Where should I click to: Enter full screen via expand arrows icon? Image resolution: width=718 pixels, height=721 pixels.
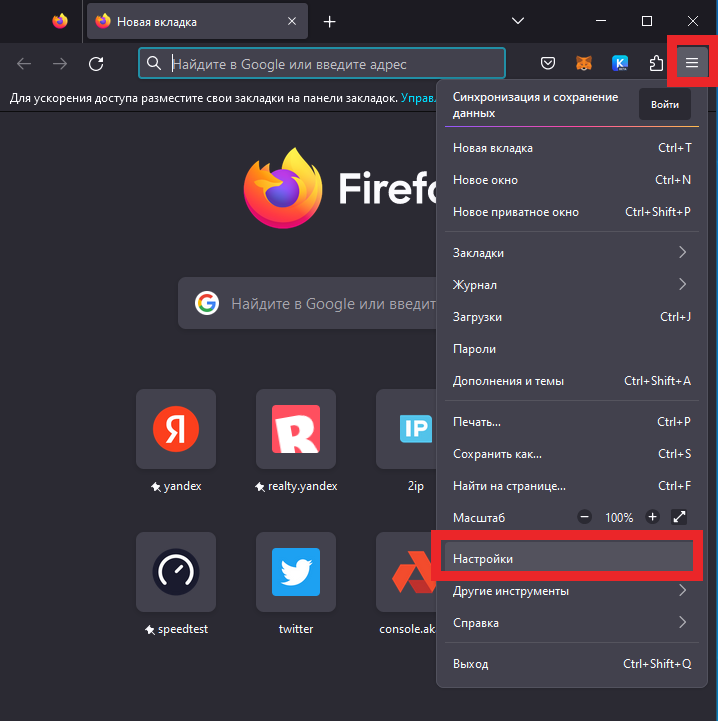[679, 517]
